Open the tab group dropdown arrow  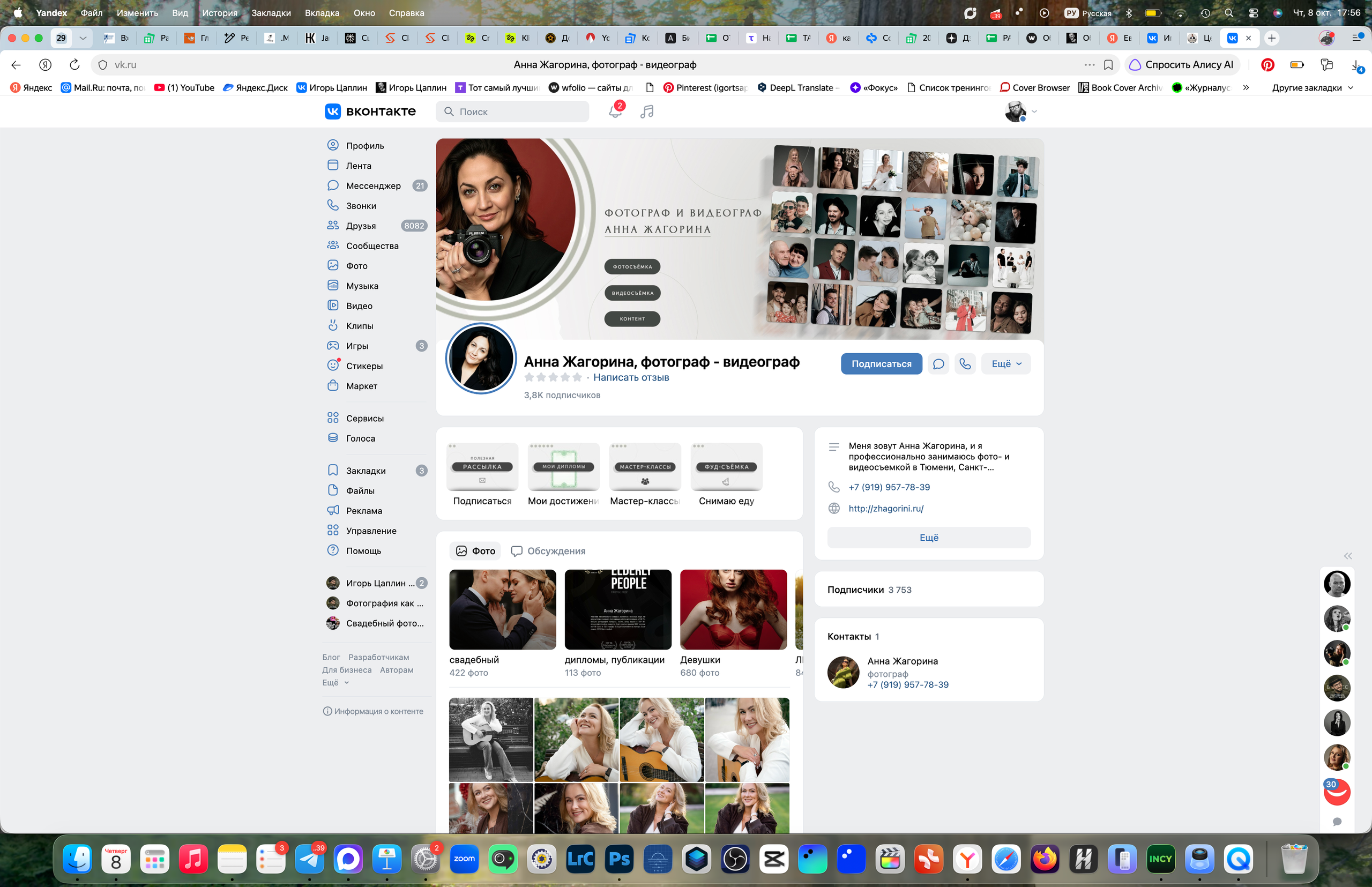(x=83, y=38)
